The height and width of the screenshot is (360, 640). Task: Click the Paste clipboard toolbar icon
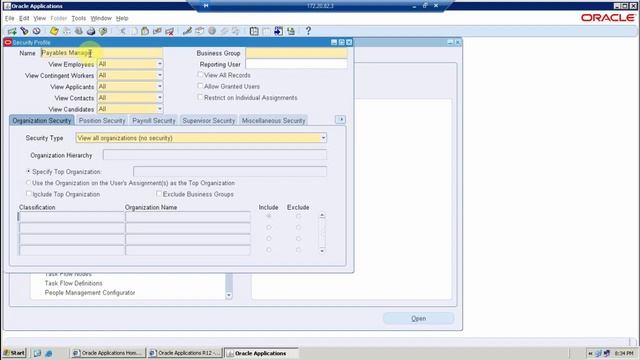145,31
